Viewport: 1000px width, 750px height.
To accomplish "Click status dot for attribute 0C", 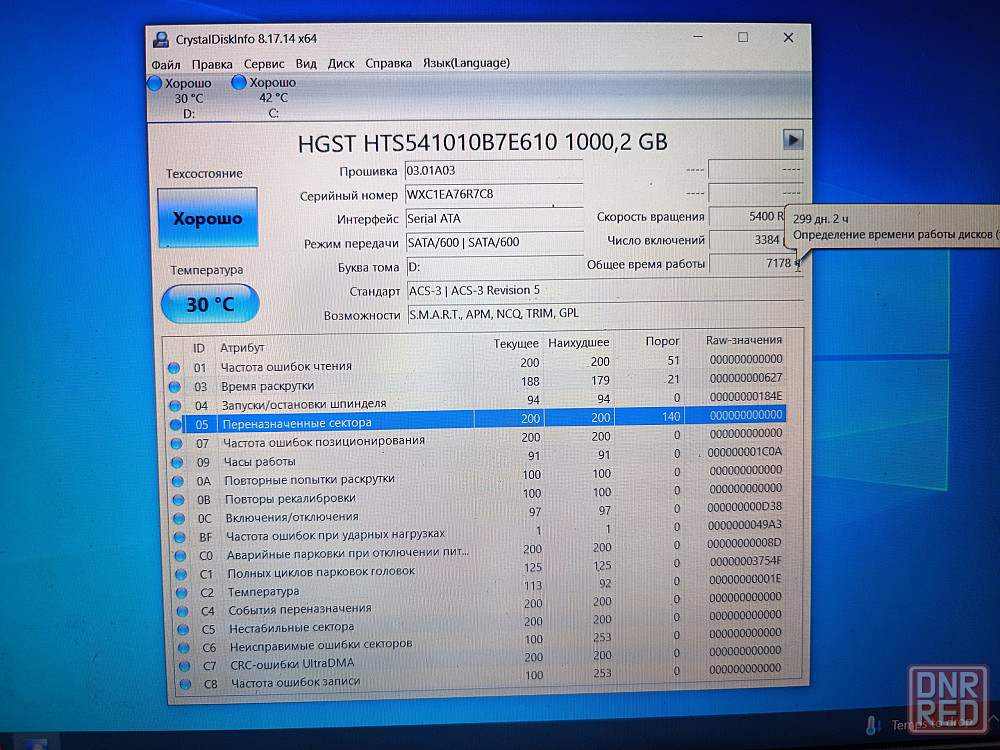I will point(179,518).
